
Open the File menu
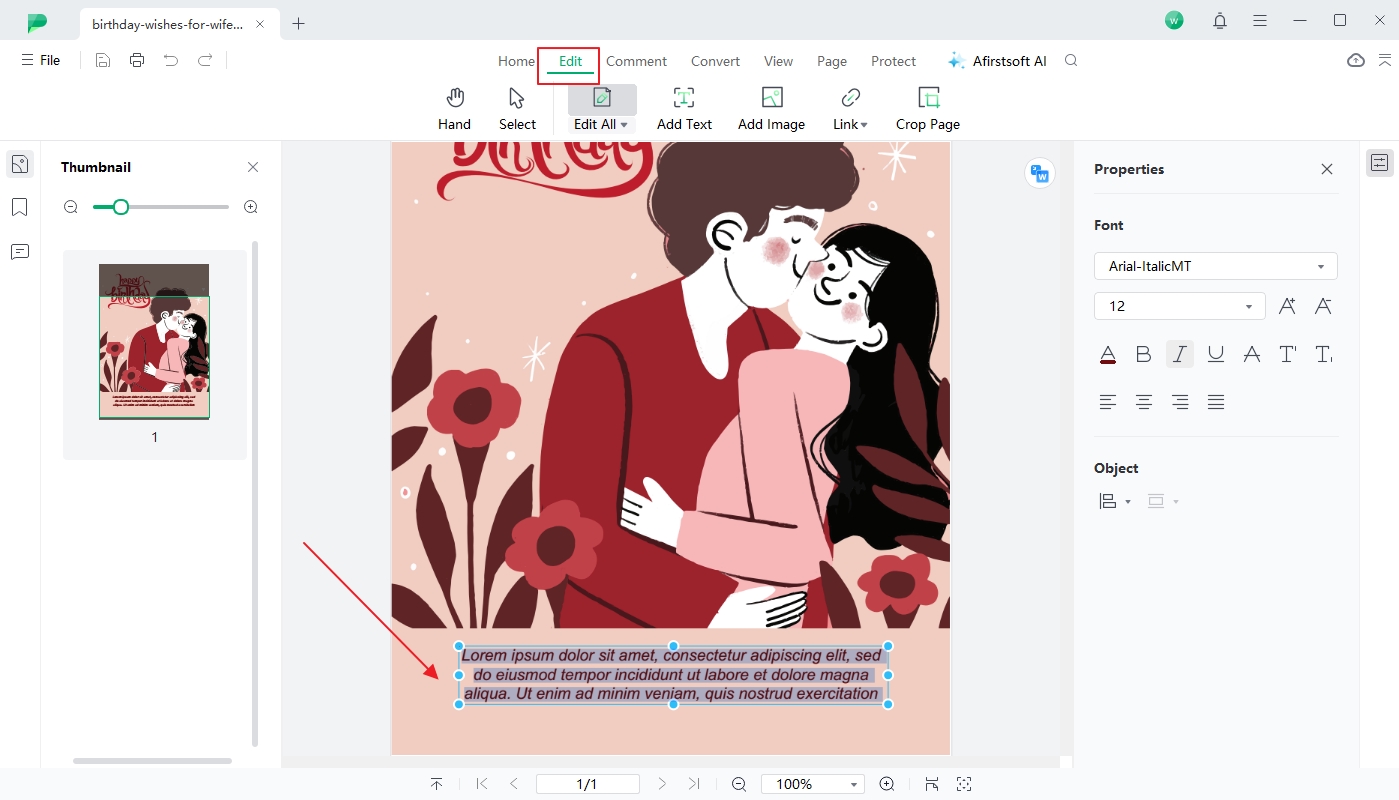tap(41, 60)
